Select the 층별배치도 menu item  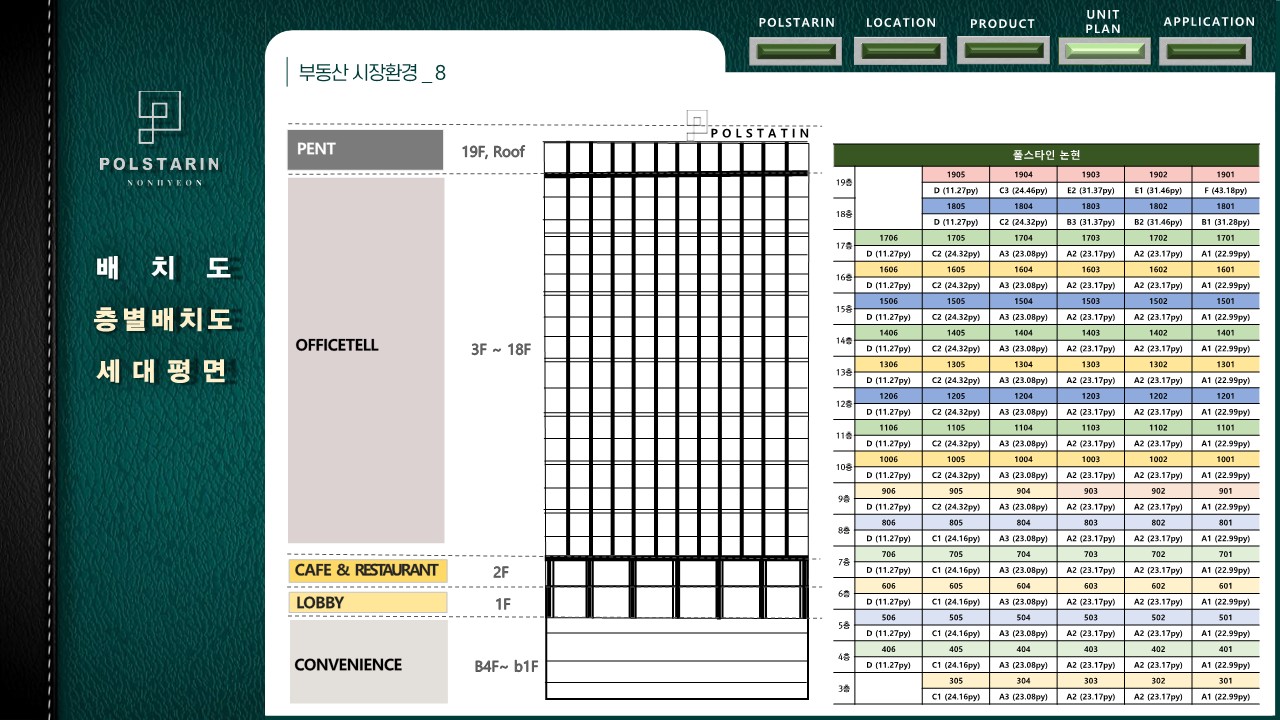coord(164,320)
